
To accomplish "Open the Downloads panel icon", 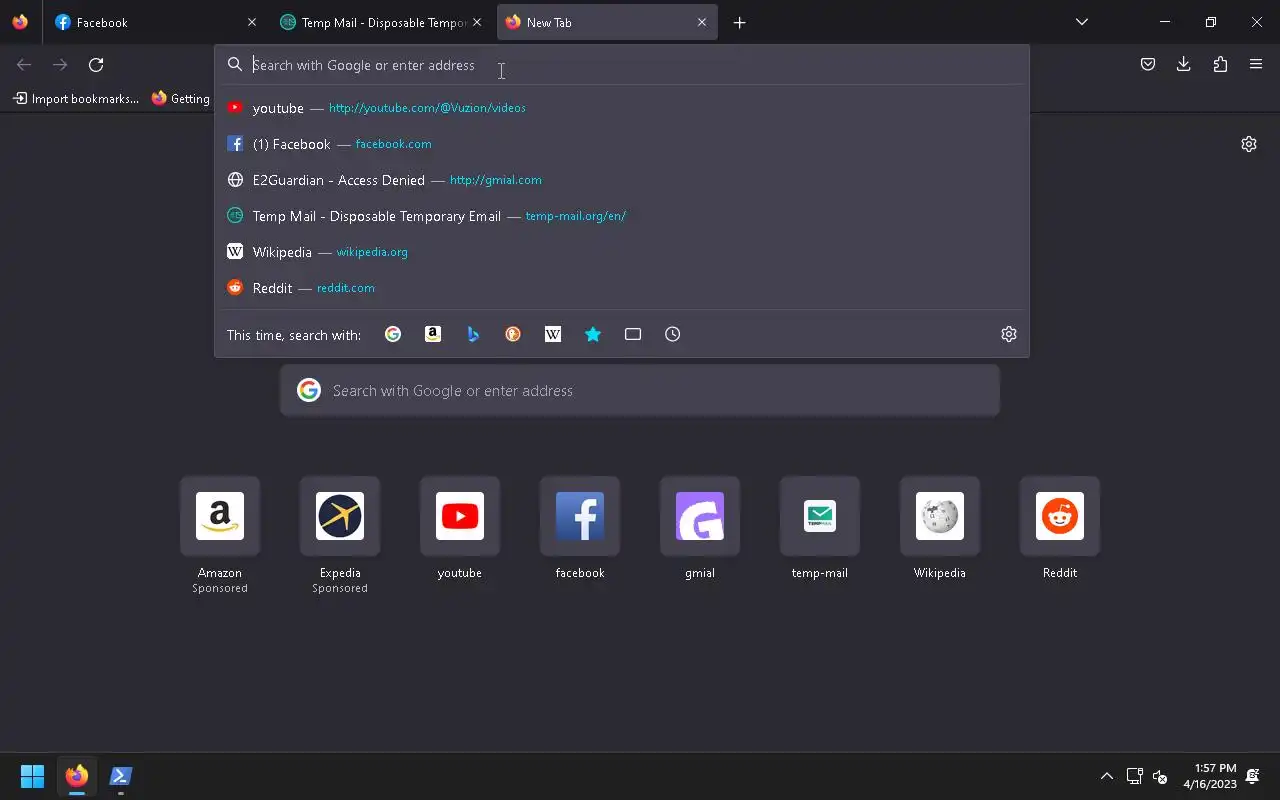I will pyautogui.click(x=1184, y=64).
